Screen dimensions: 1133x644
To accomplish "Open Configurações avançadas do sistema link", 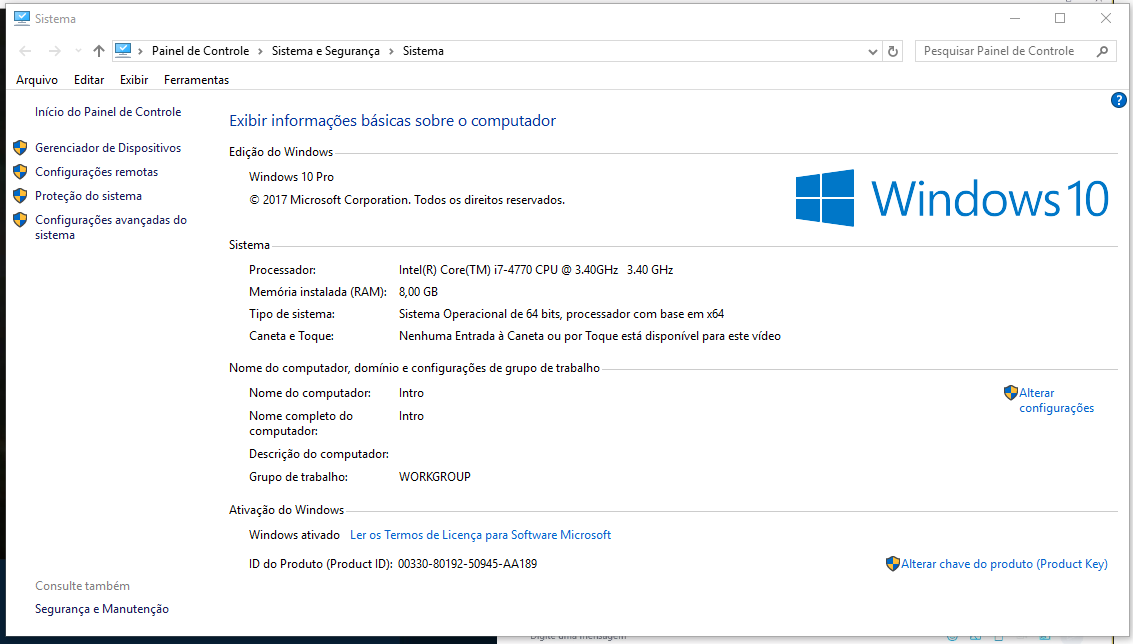I will [111, 227].
